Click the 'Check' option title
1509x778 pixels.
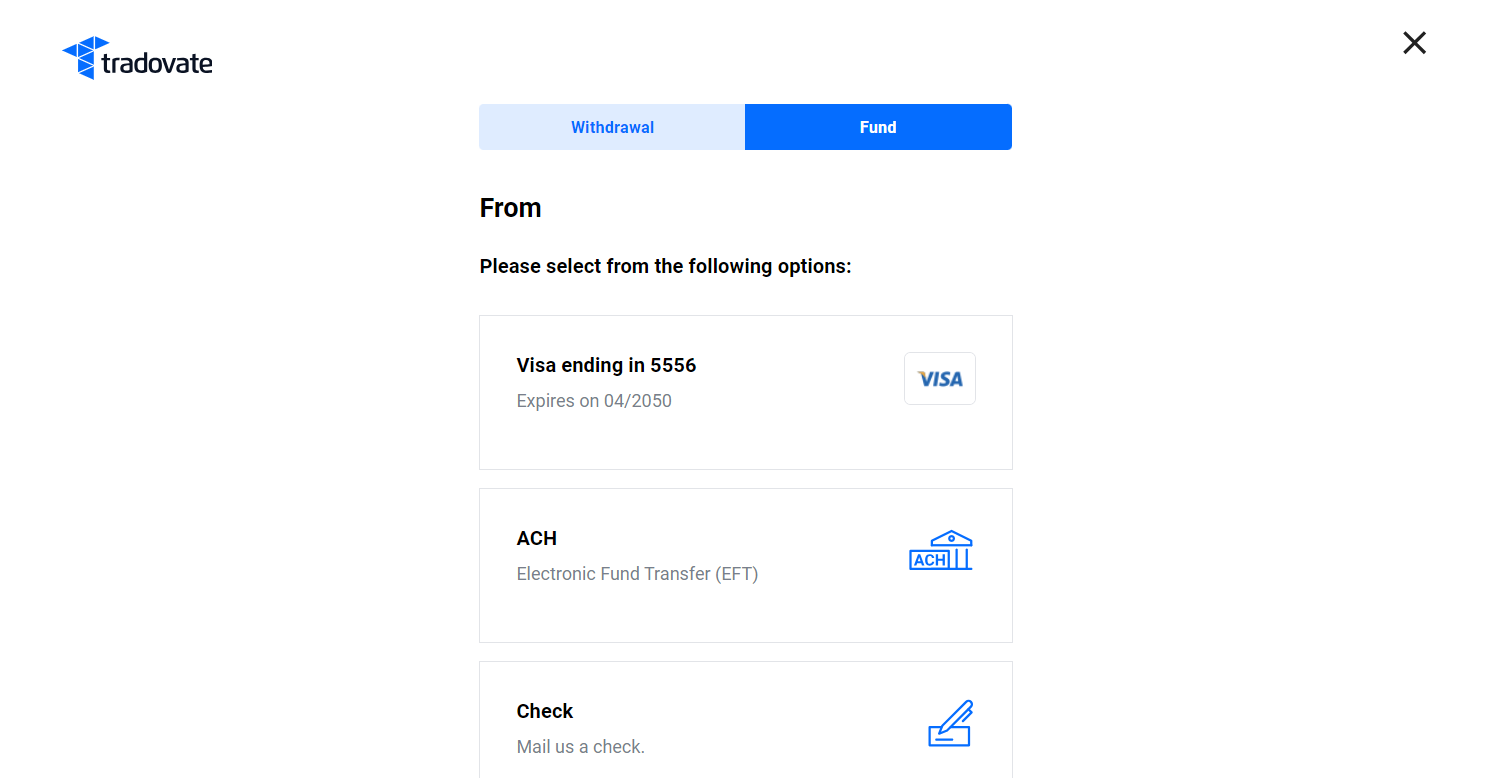click(545, 711)
